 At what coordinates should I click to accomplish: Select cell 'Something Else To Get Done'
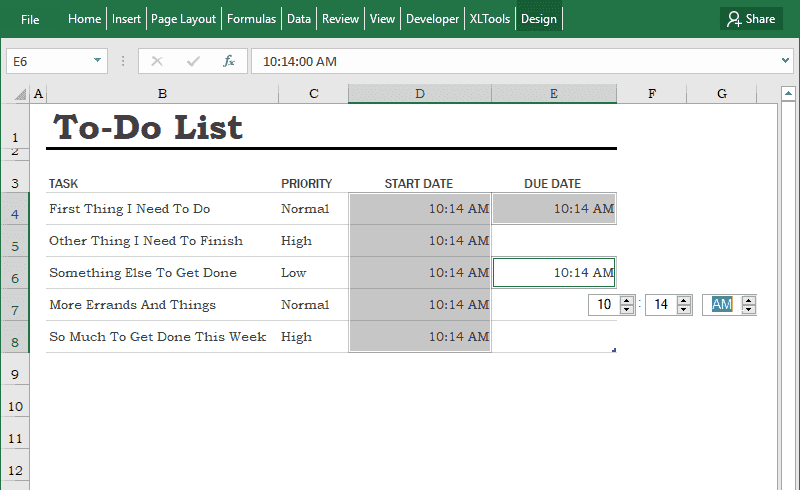[x=162, y=273]
